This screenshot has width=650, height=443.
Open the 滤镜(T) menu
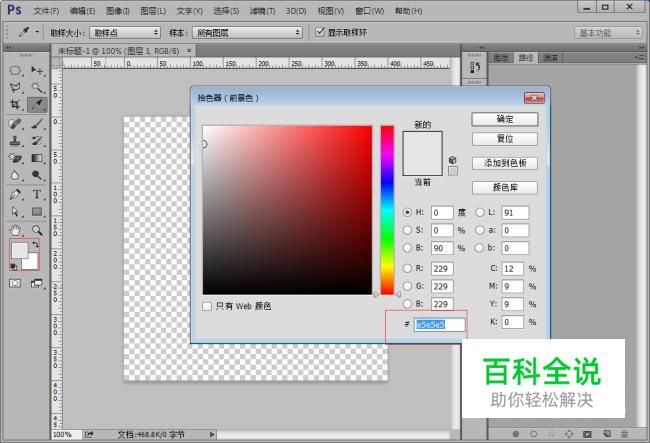[x=262, y=11]
